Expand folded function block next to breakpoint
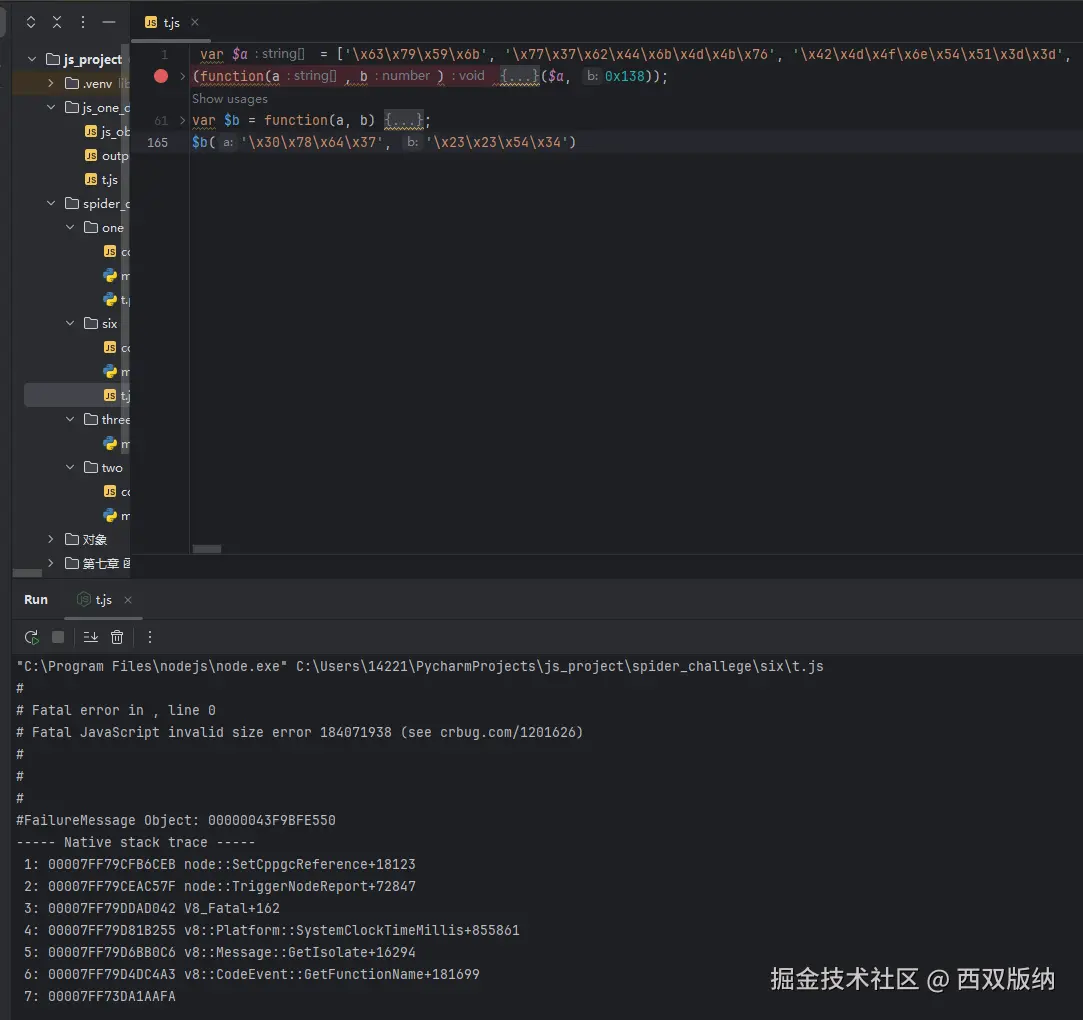This screenshot has height=1020, width=1083. 182,76
